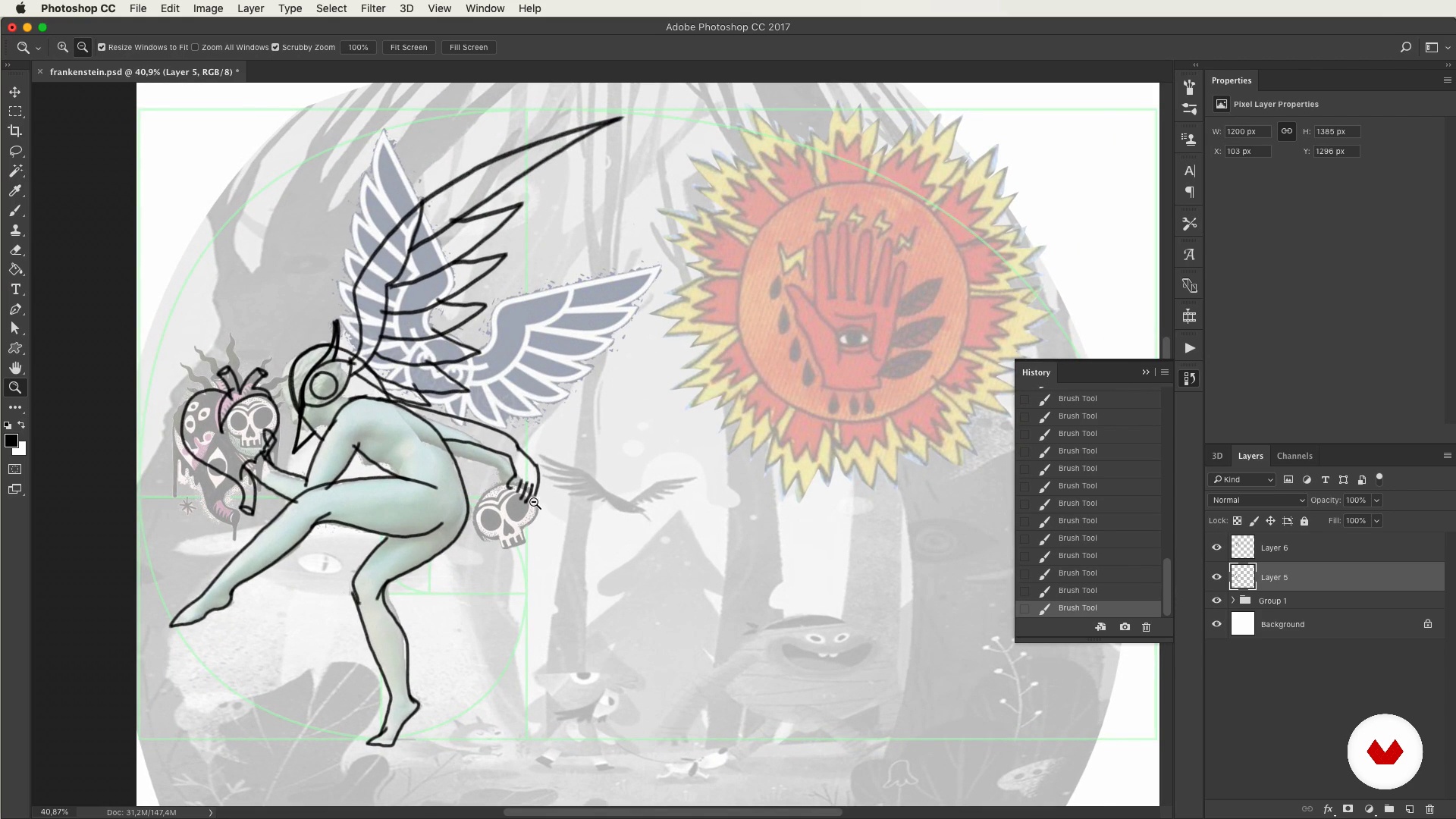Delete the selected layer
1456x819 pixels.
click(1429, 809)
